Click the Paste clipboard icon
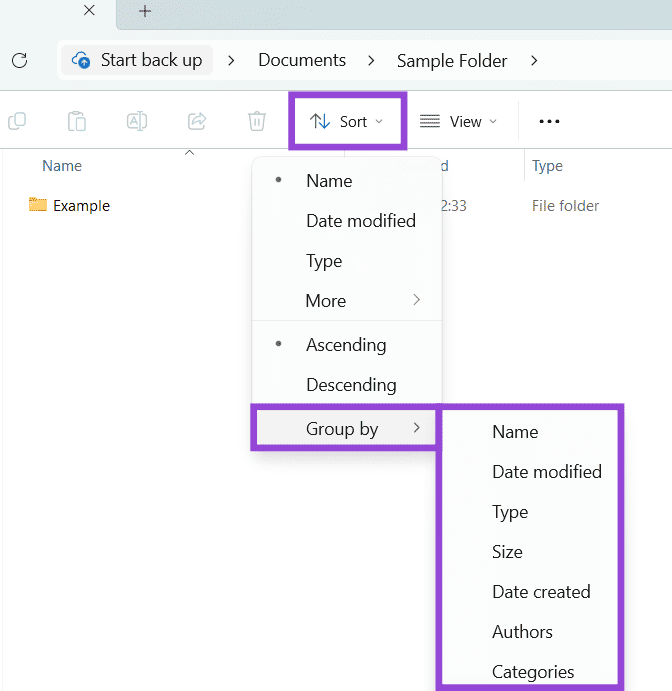The image size is (672, 691). tap(77, 121)
